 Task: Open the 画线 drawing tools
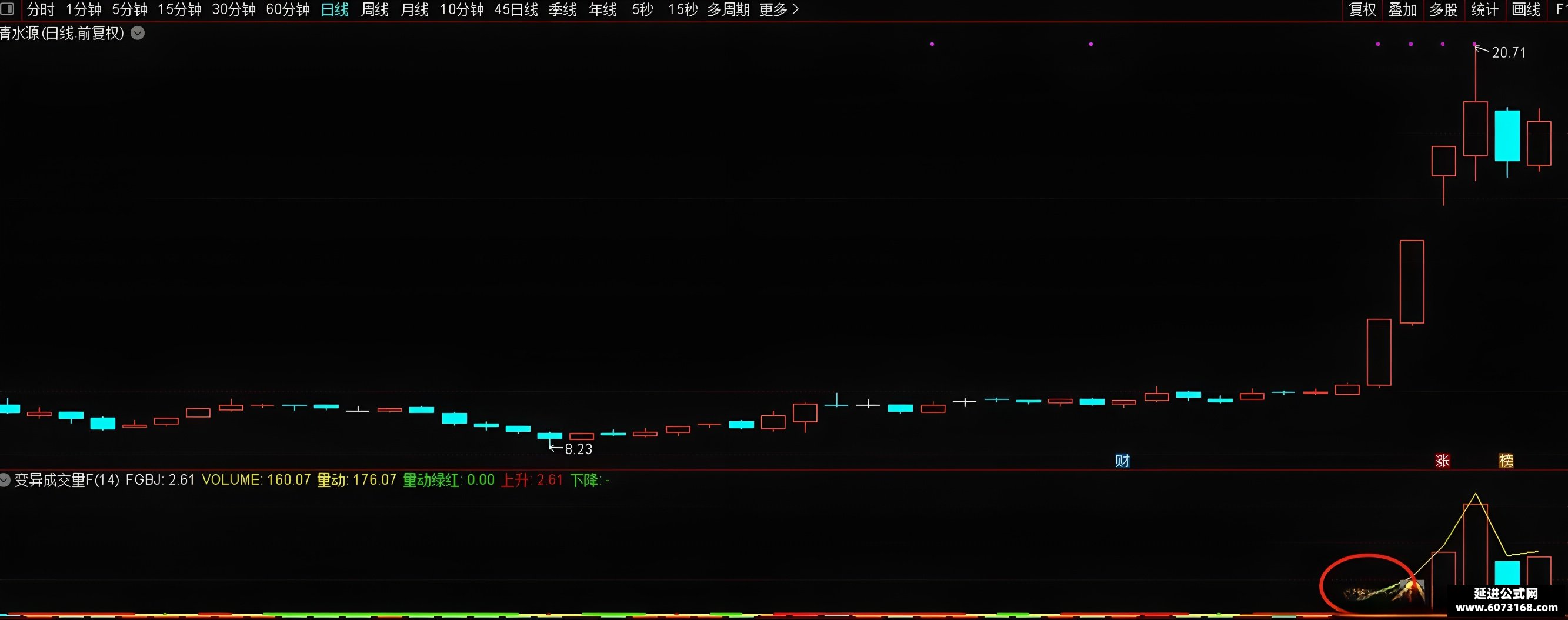(x=1526, y=10)
